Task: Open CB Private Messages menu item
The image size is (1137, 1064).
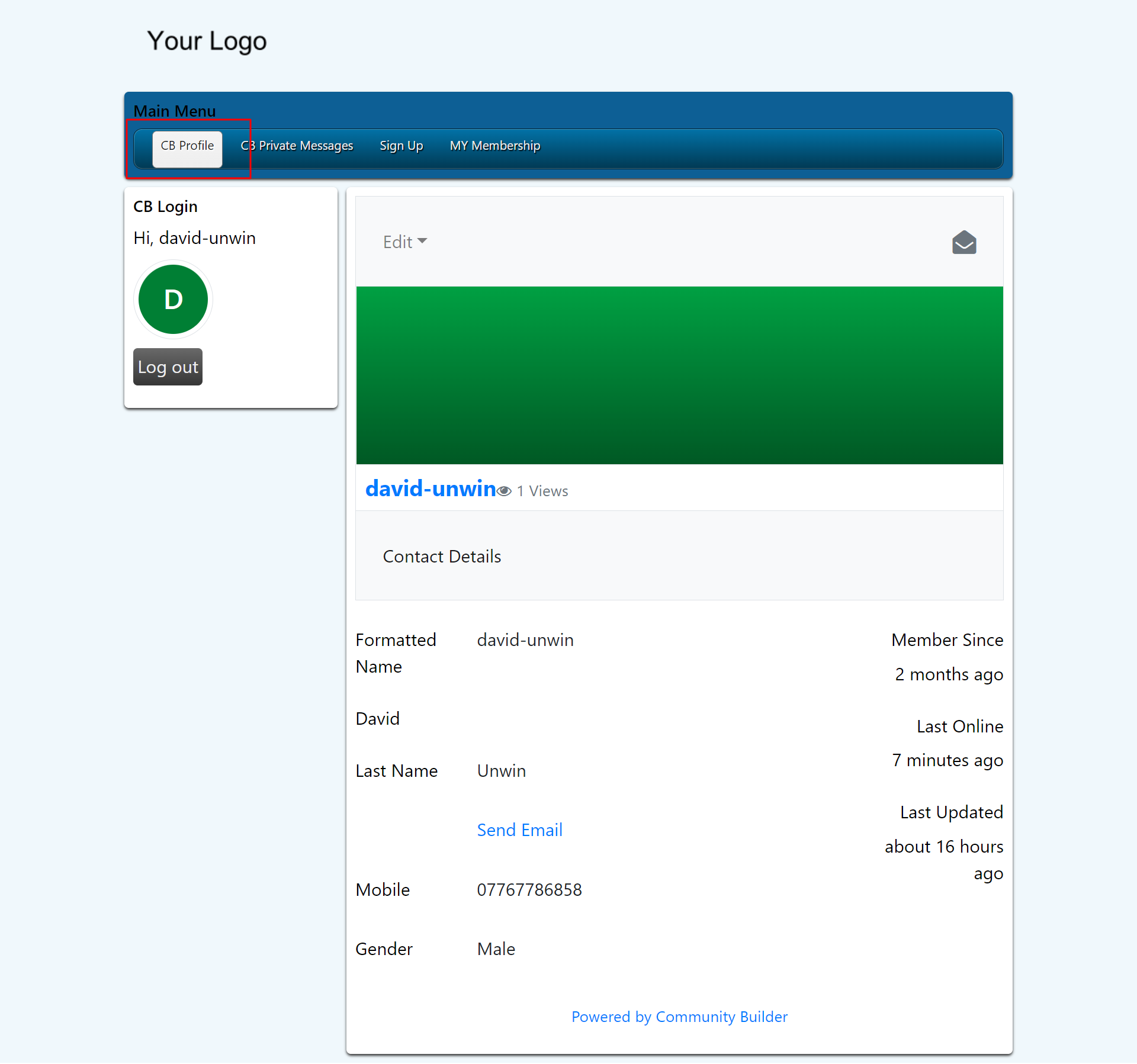Action: click(x=297, y=146)
